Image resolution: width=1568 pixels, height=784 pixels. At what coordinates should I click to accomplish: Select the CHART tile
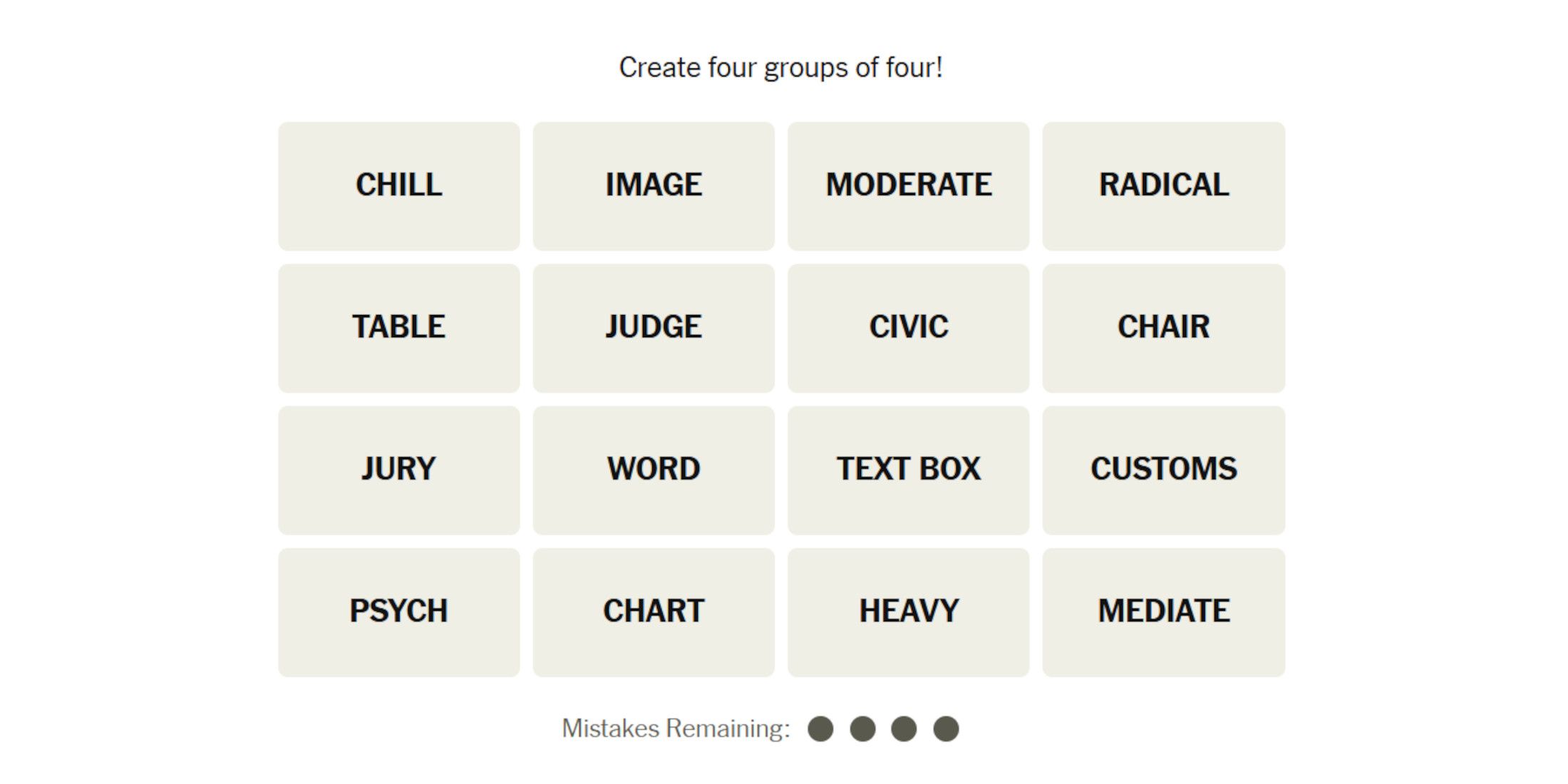pyautogui.click(x=654, y=612)
